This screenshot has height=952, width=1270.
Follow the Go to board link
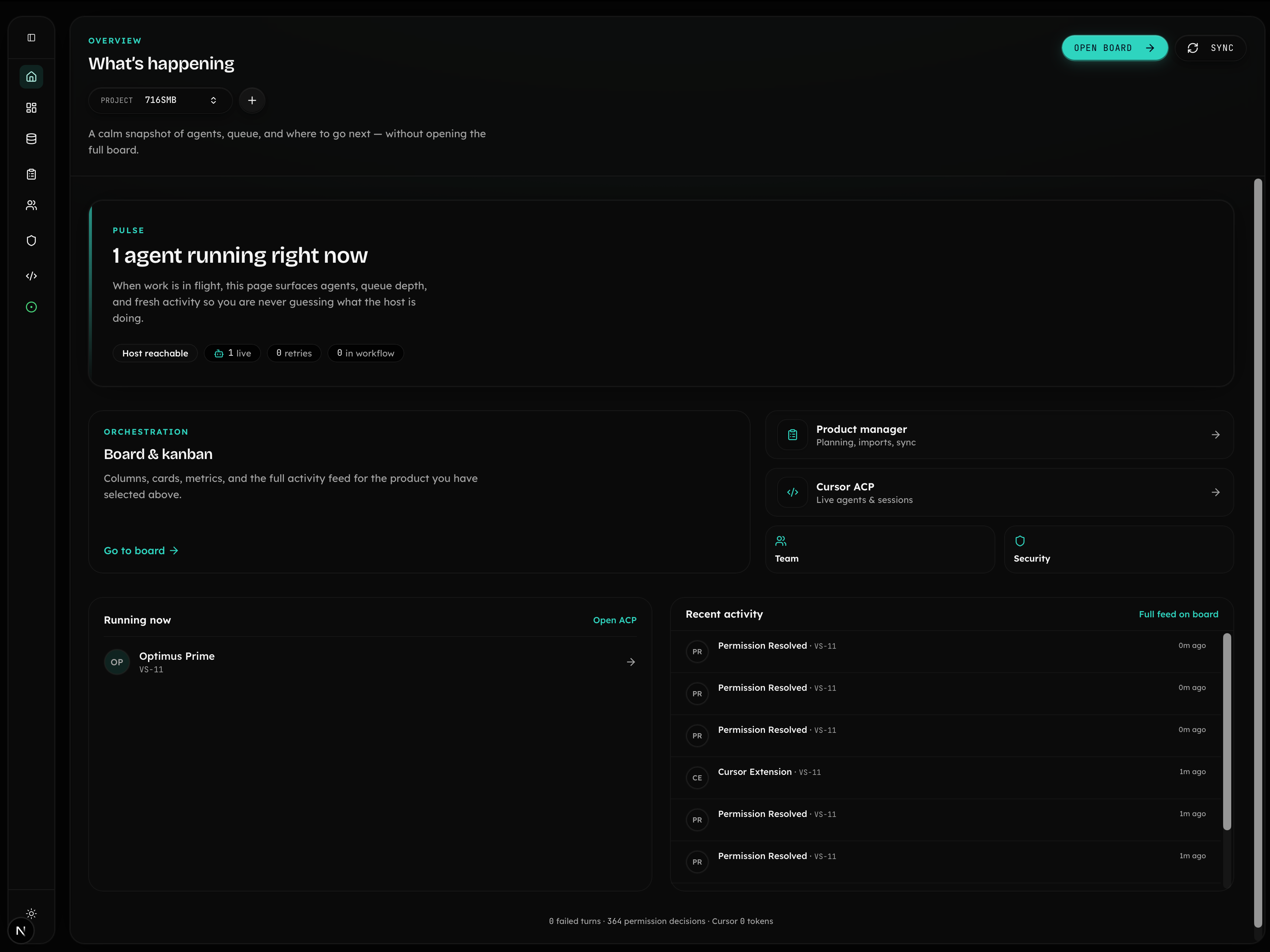click(x=141, y=551)
